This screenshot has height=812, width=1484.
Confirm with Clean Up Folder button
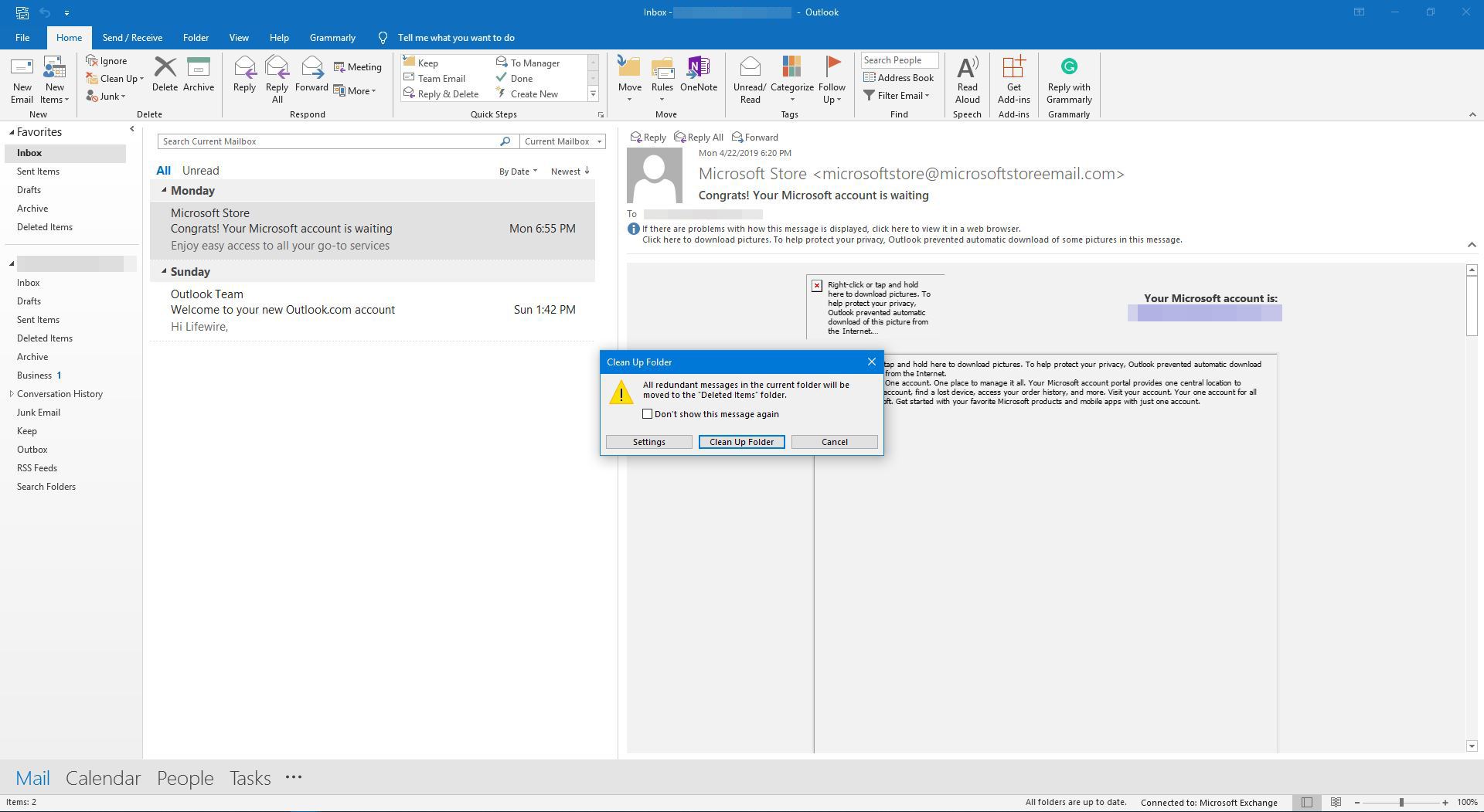[742, 442]
